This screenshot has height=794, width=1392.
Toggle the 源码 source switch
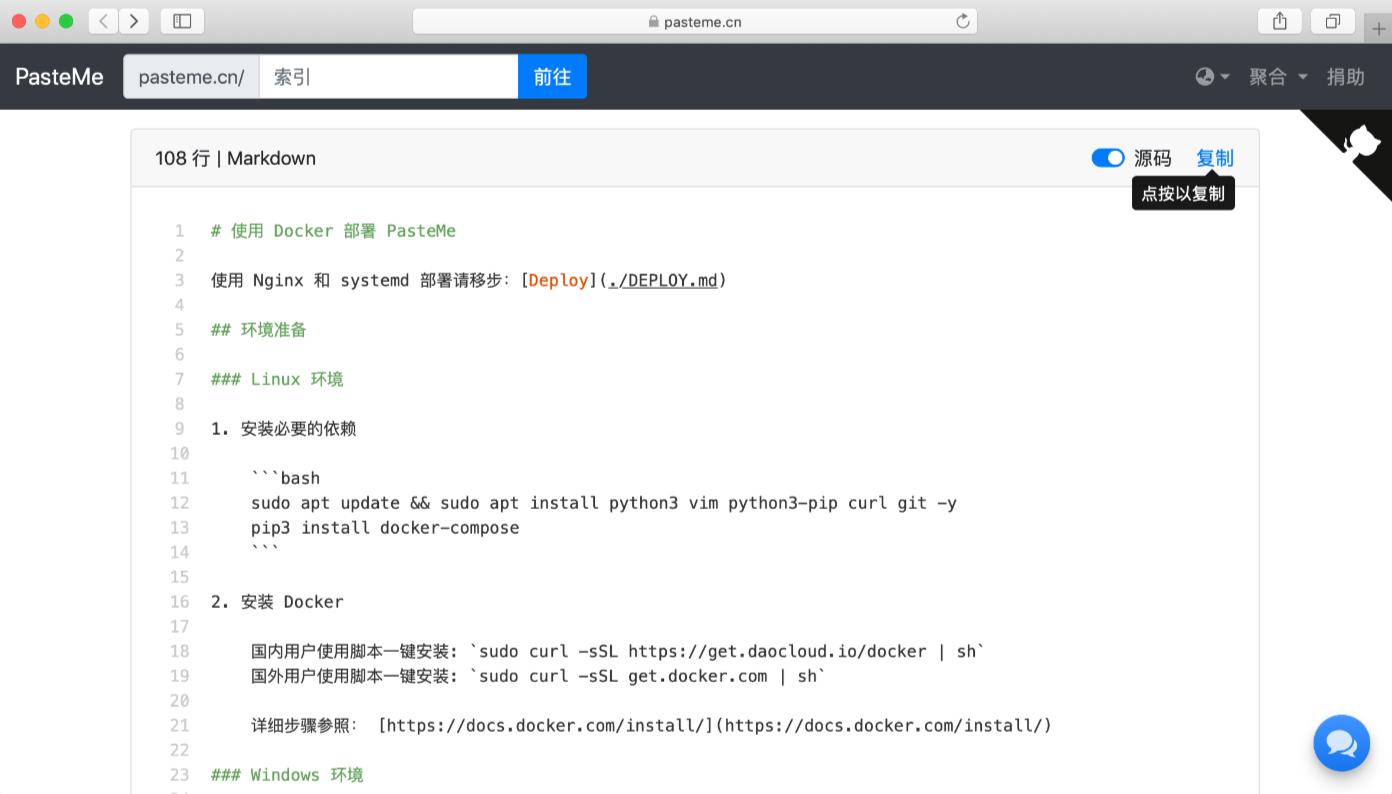click(x=1108, y=158)
